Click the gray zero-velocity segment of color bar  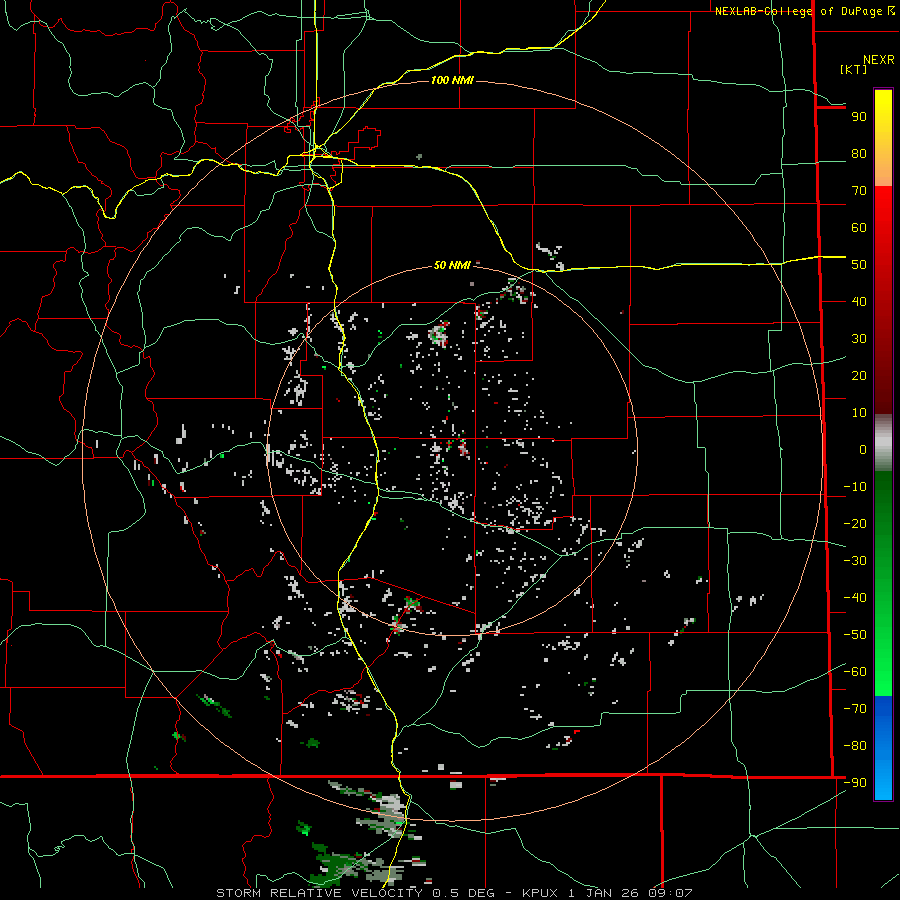coord(883,443)
